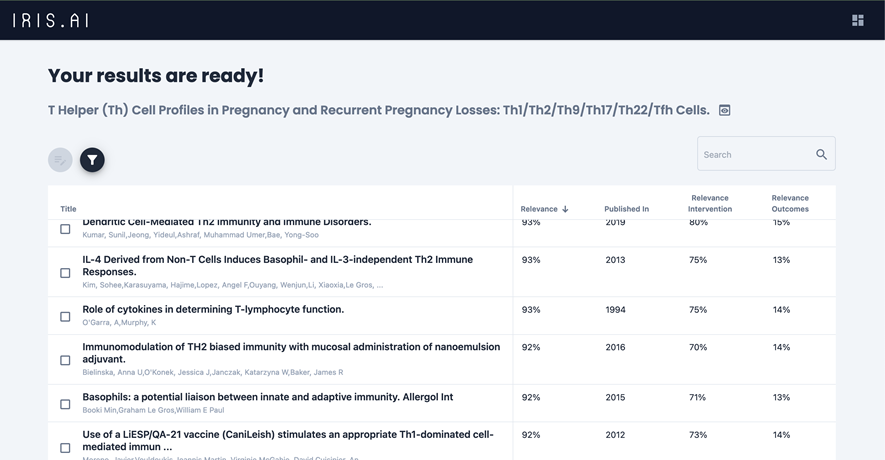Sort by Published In column
Viewport: 885px width, 460px height.
626,209
